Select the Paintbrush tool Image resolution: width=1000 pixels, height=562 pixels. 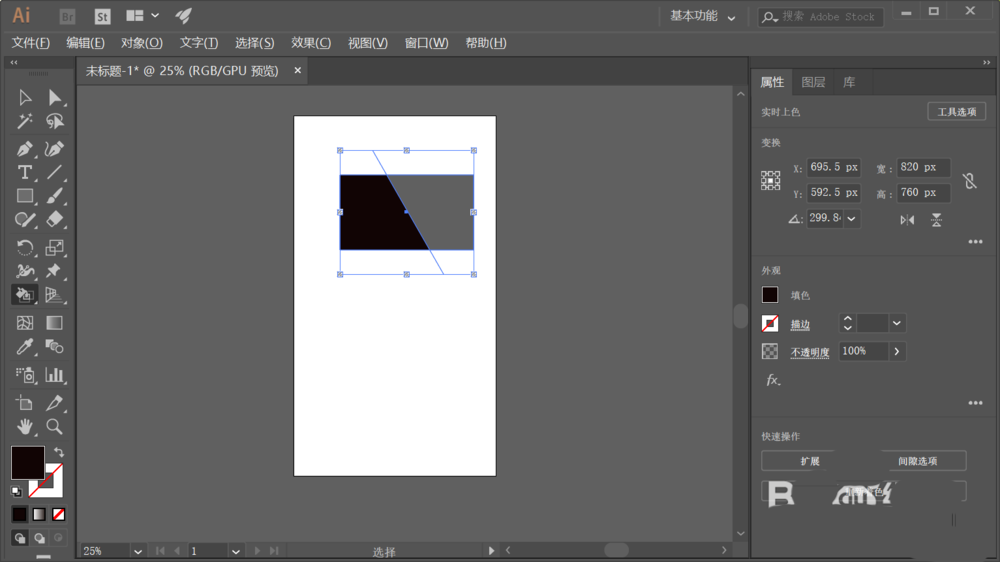tap(54, 196)
